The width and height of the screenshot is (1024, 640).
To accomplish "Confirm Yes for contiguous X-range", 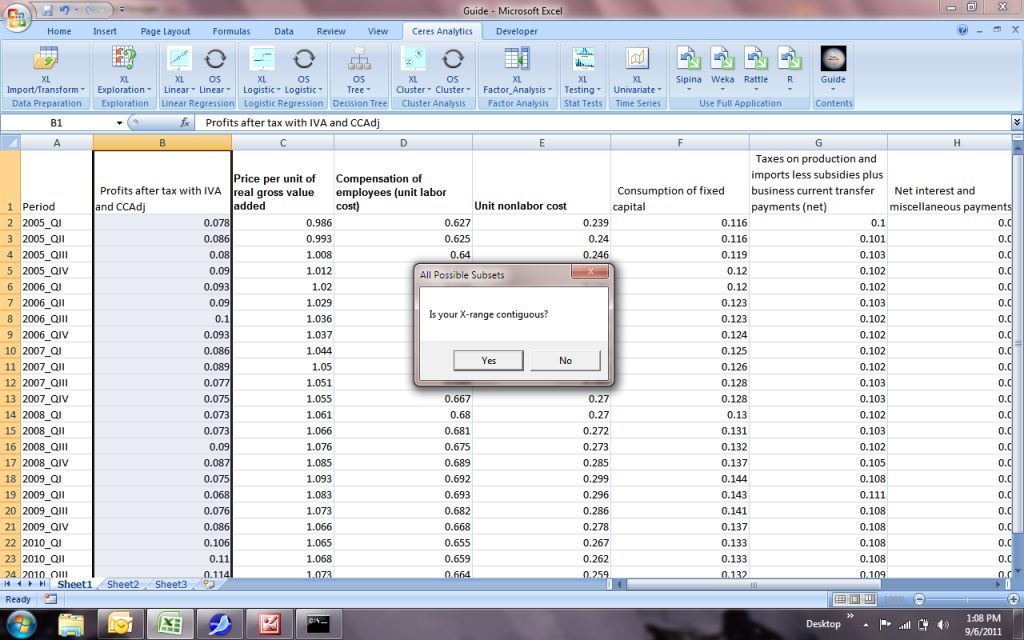I will tap(488, 360).
